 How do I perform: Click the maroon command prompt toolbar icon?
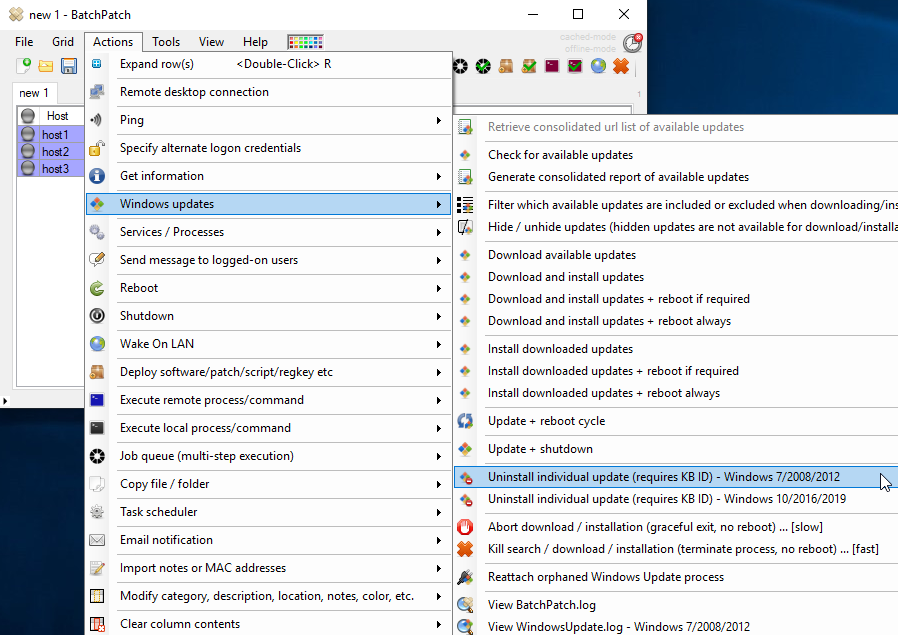552,66
